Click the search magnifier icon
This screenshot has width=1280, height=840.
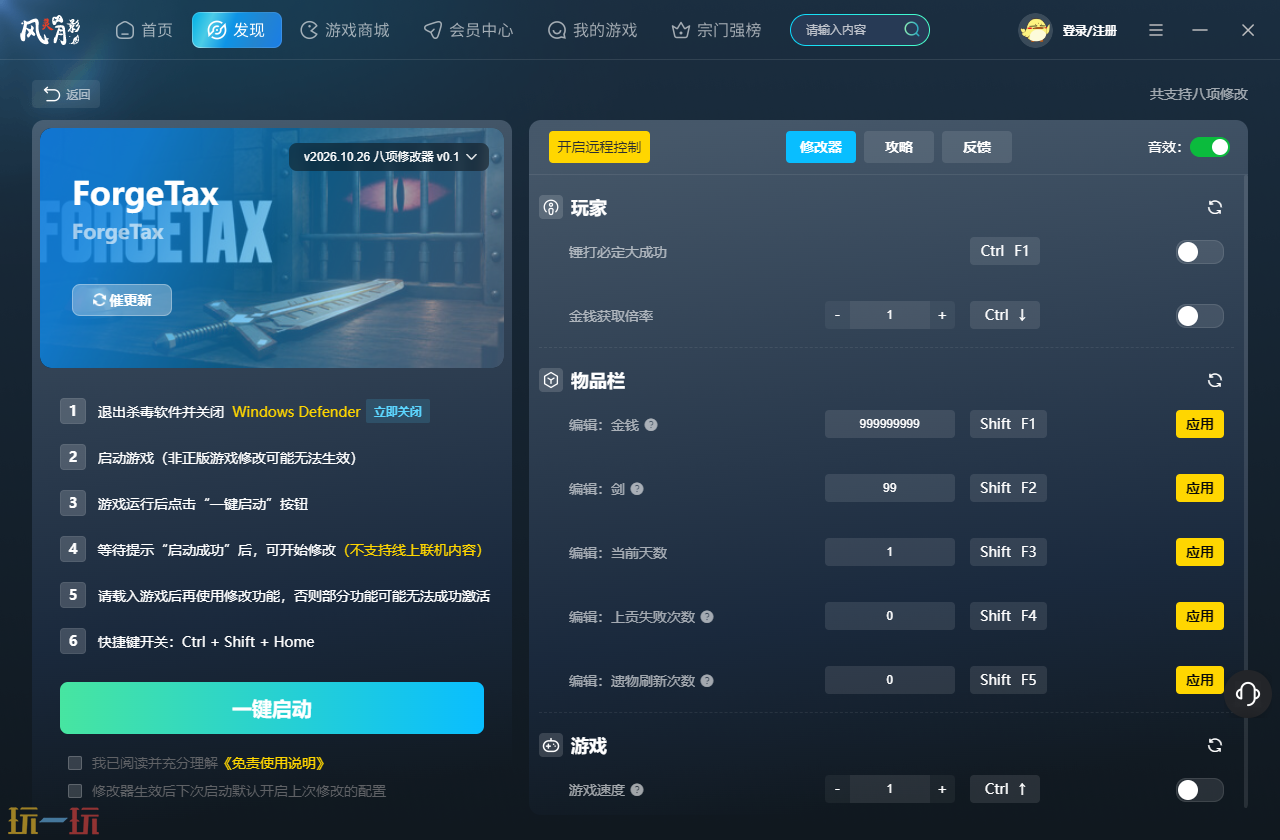tap(911, 30)
